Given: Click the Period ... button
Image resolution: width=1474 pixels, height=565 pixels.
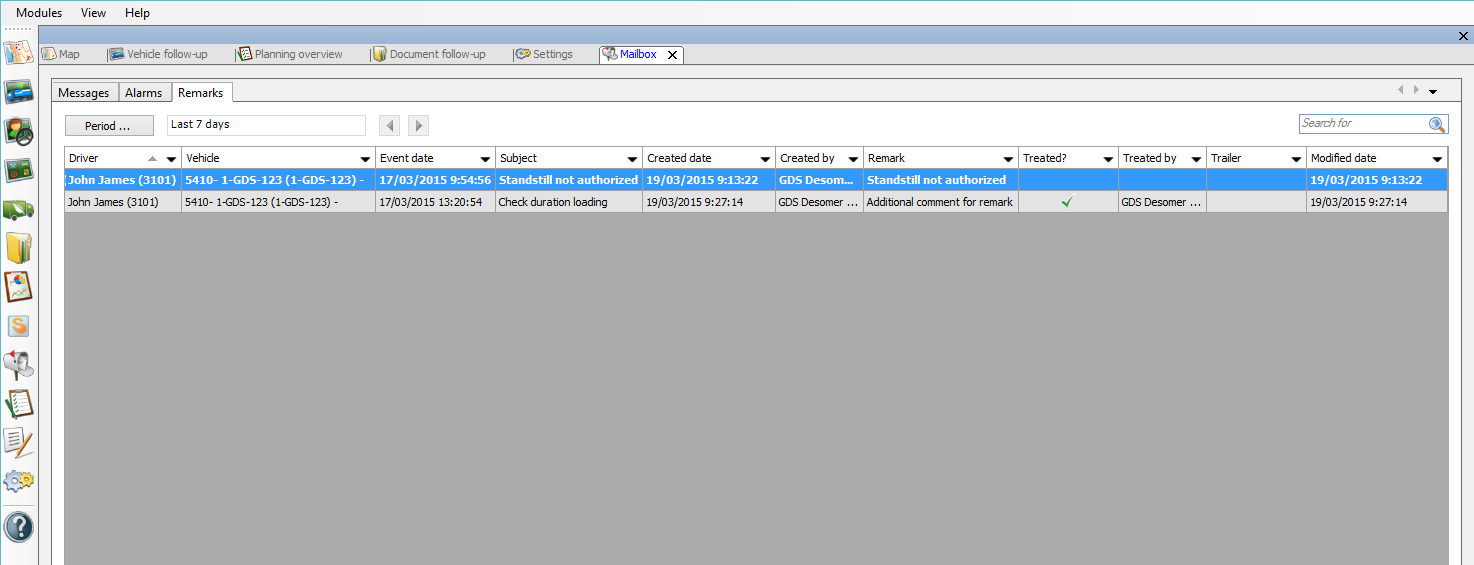Looking at the screenshot, I should (109, 126).
